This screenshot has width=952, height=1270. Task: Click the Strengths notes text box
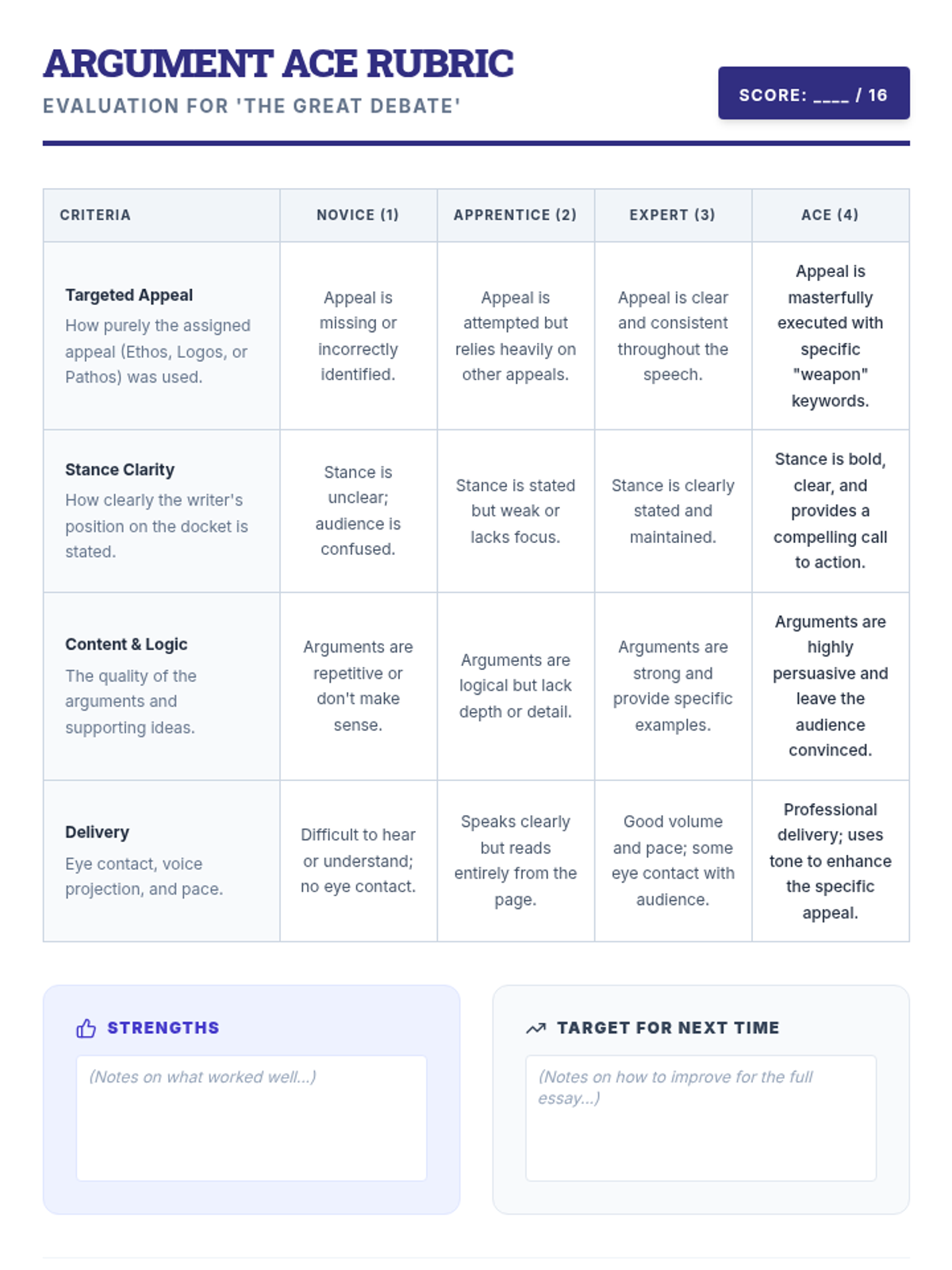point(251,1118)
